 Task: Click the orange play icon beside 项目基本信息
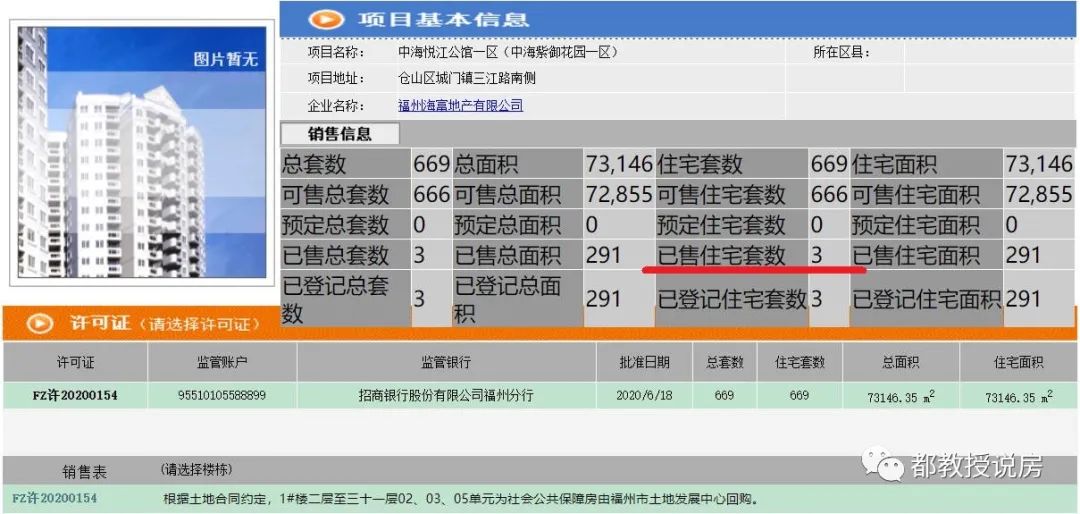tap(328, 19)
